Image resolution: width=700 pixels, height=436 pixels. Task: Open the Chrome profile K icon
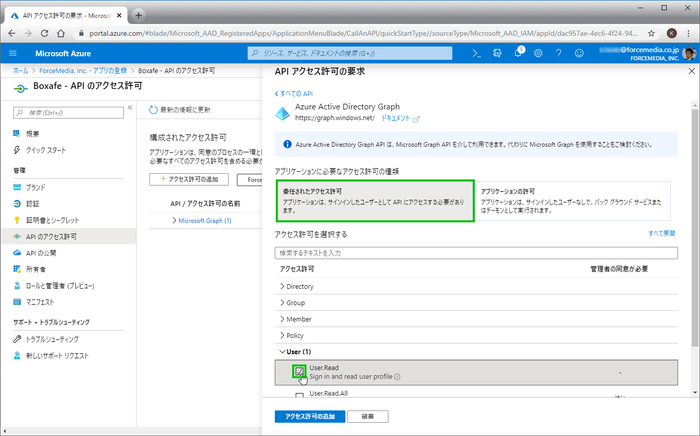[x=671, y=33]
